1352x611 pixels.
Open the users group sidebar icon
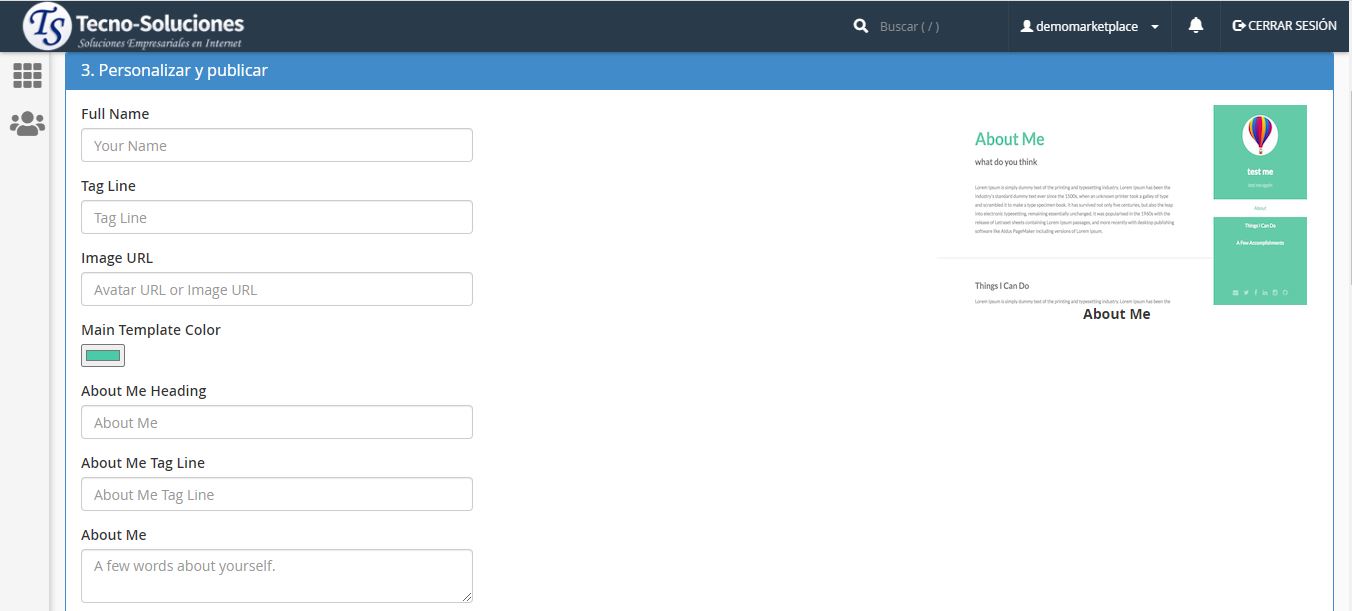27,124
